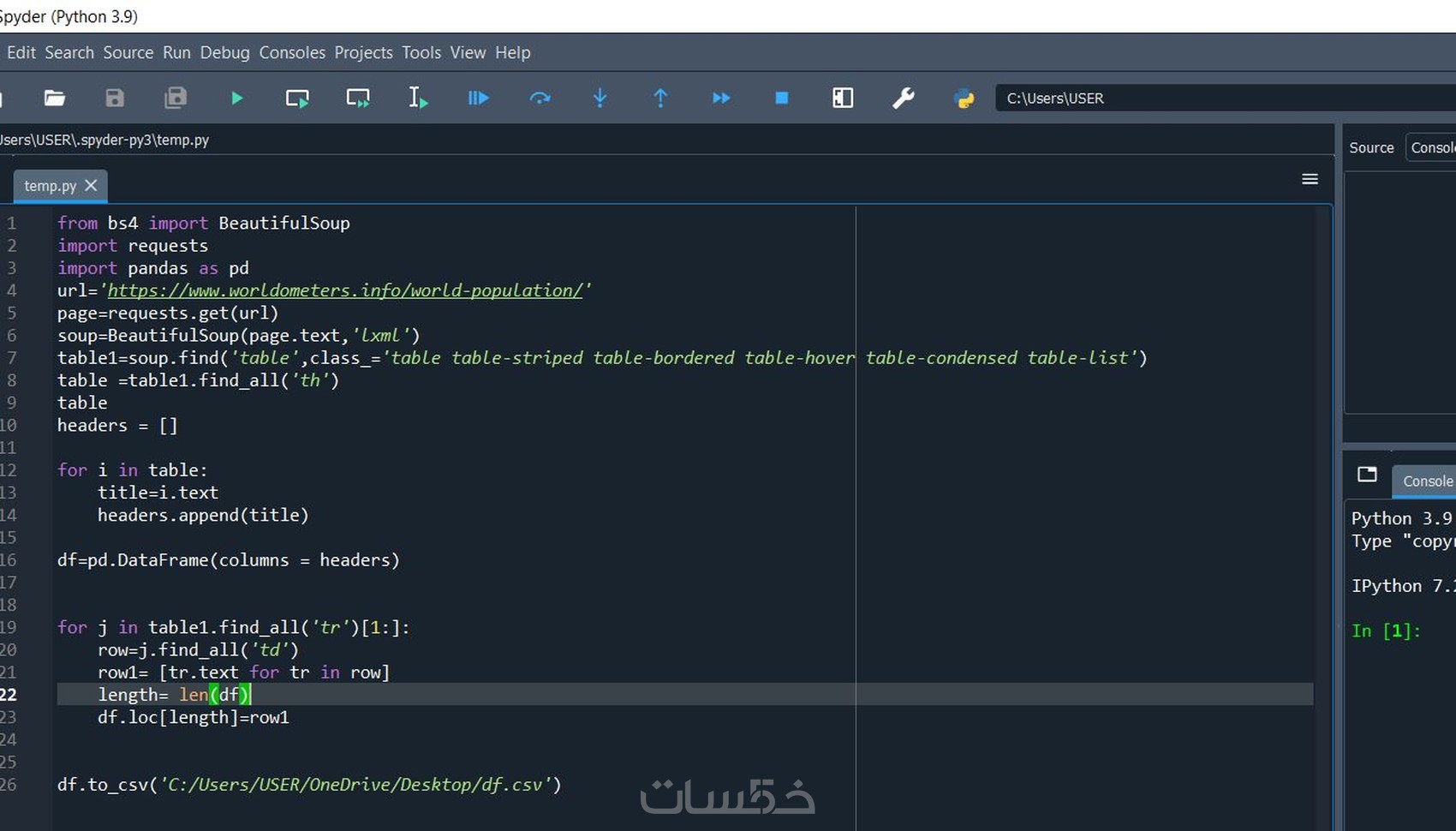Image resolution: width=1456 pixels, height=831 pixels.
Task: Open the View menu
Action: click(x=468, y=52)
